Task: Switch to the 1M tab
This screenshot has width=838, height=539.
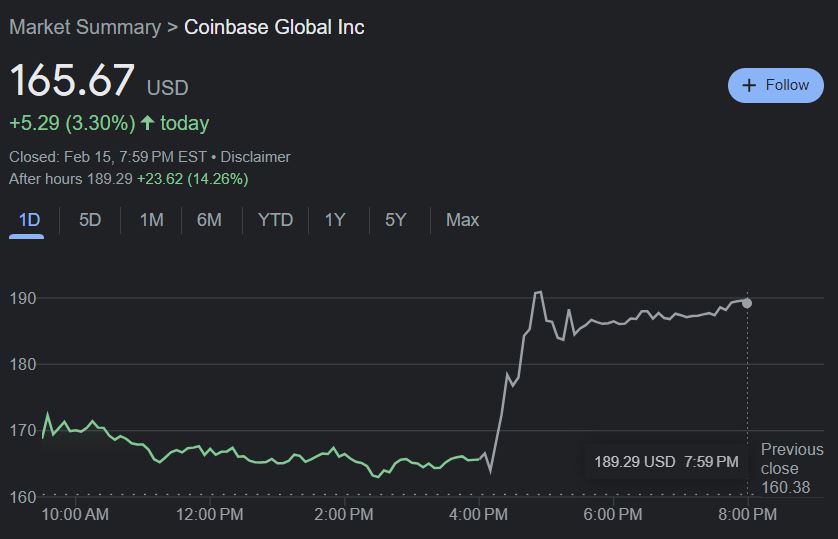Action: pyautogui.click(x=151, y=220)
